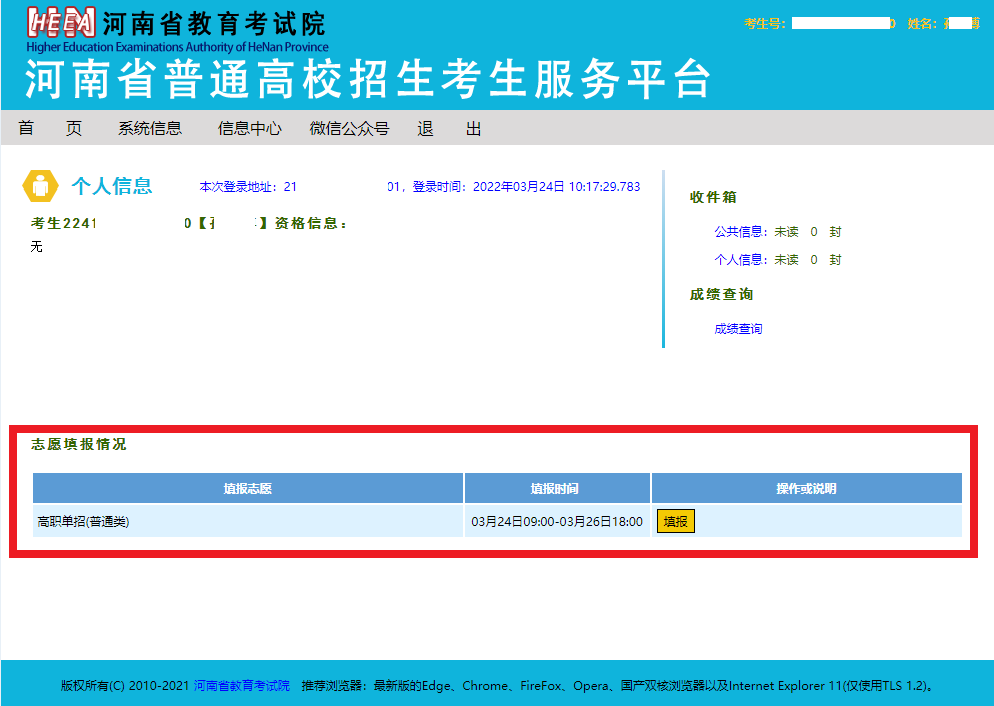Visit the 河南省教育考试院 link in the footer
Screen dimensions: 994x706
point(241,686)
